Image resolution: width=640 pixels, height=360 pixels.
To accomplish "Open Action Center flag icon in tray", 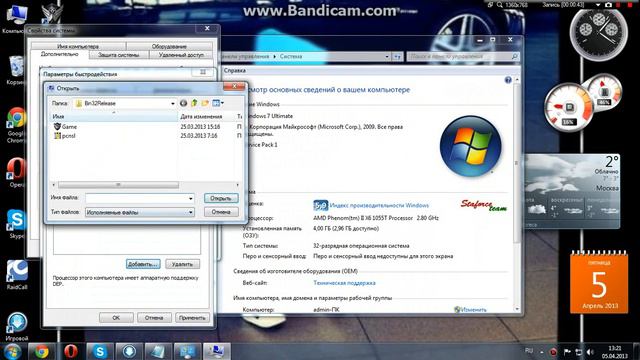I will tap(567, 352).
